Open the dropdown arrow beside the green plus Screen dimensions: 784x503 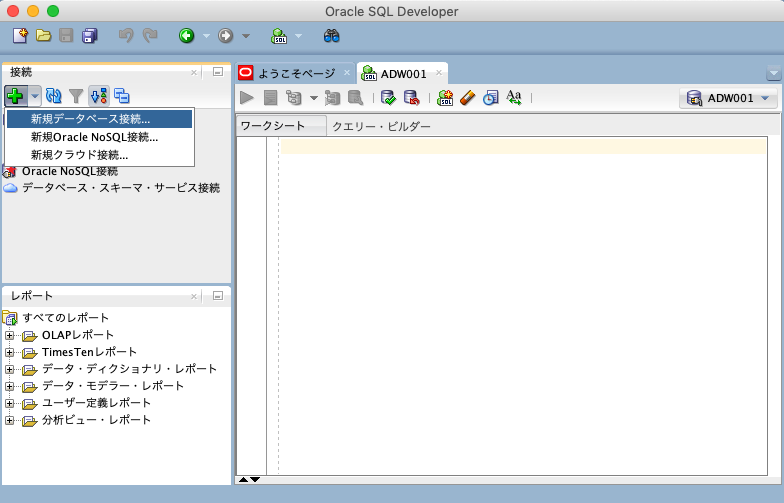35,96
